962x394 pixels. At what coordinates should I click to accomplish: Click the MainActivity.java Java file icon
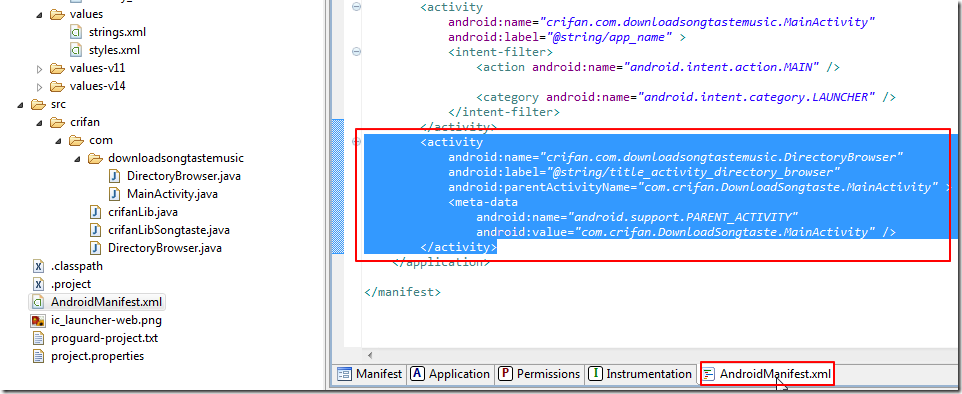[x=114, y=195]
